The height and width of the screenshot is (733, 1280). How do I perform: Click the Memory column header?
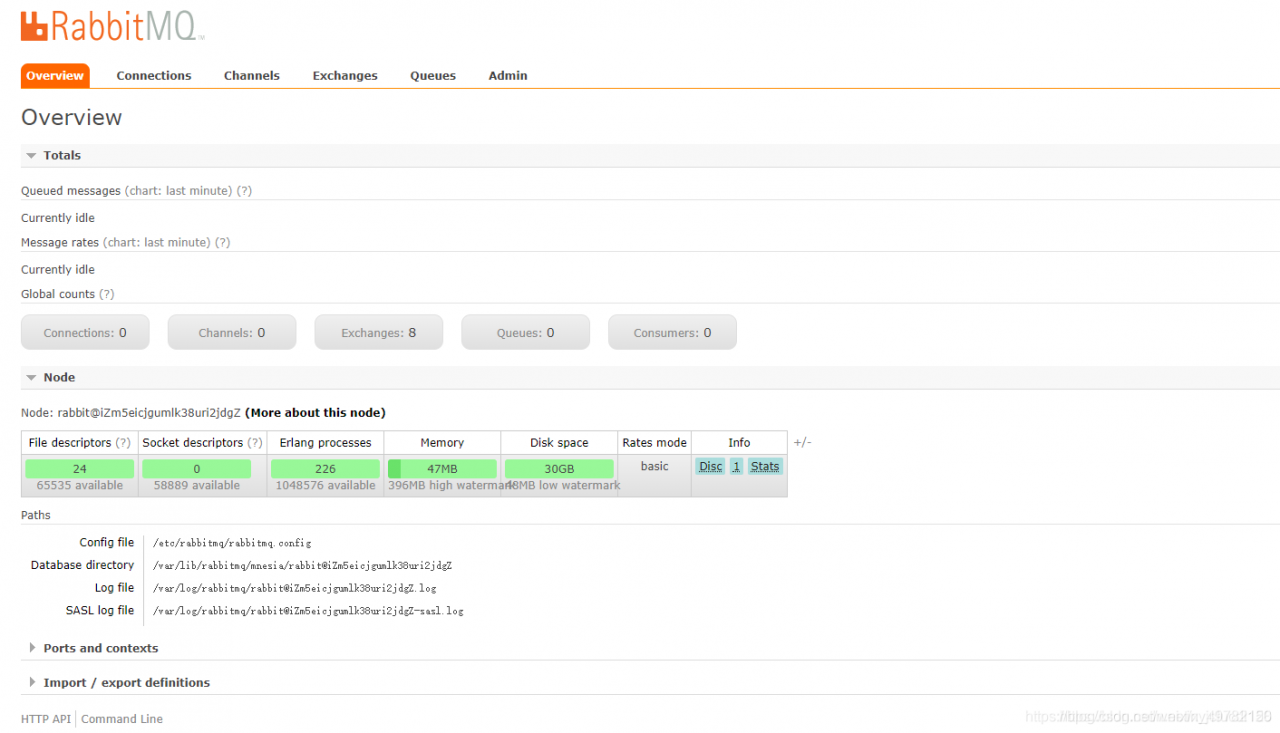442,443
